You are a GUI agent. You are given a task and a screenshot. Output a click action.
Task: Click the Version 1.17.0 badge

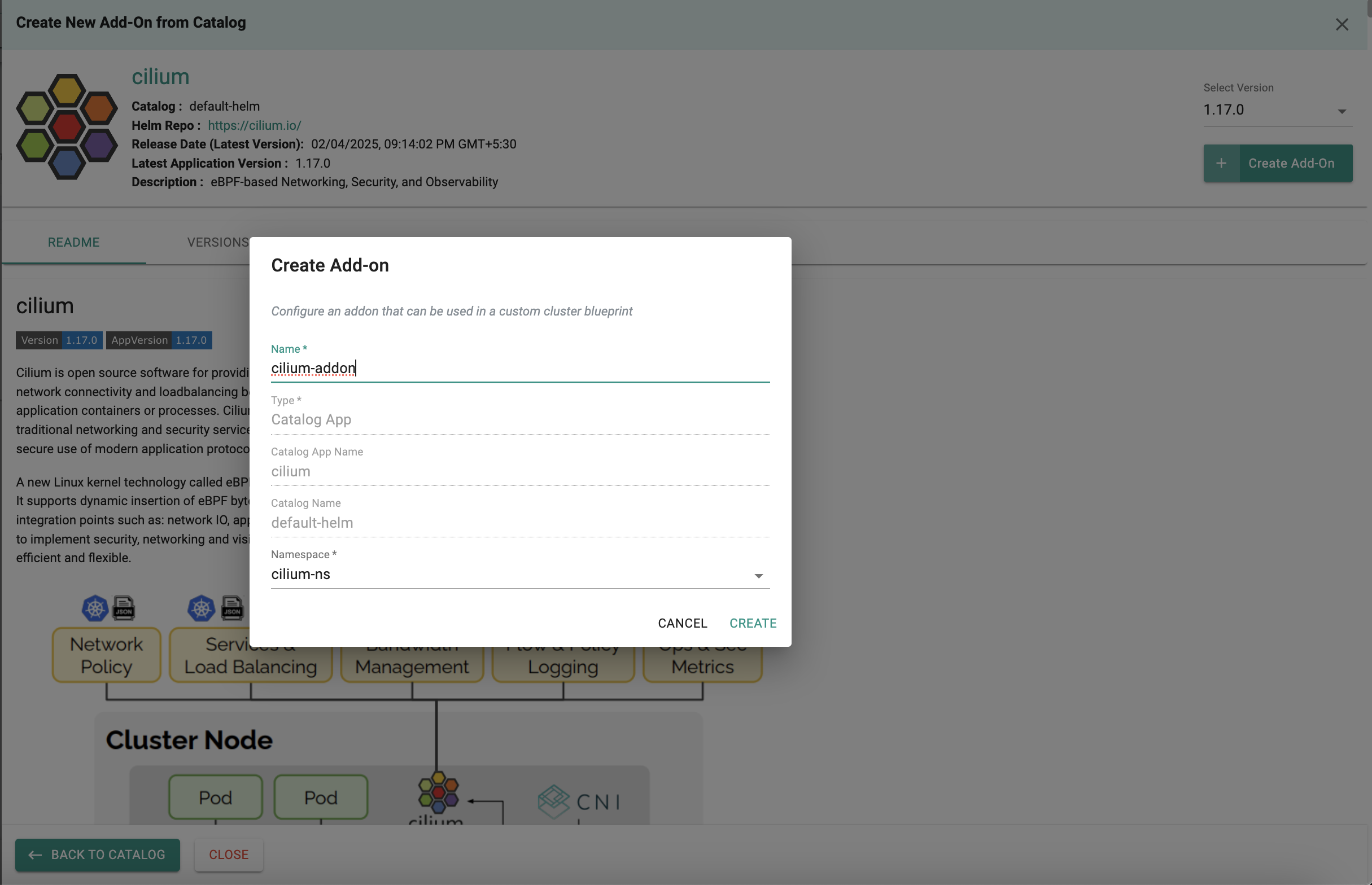(x=59, y=340)
